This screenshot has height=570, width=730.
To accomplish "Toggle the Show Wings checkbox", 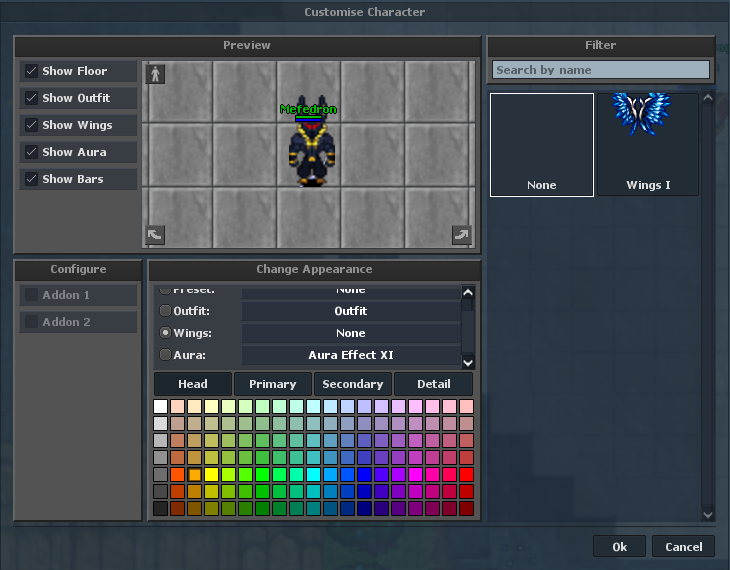I will coord(31,125).
